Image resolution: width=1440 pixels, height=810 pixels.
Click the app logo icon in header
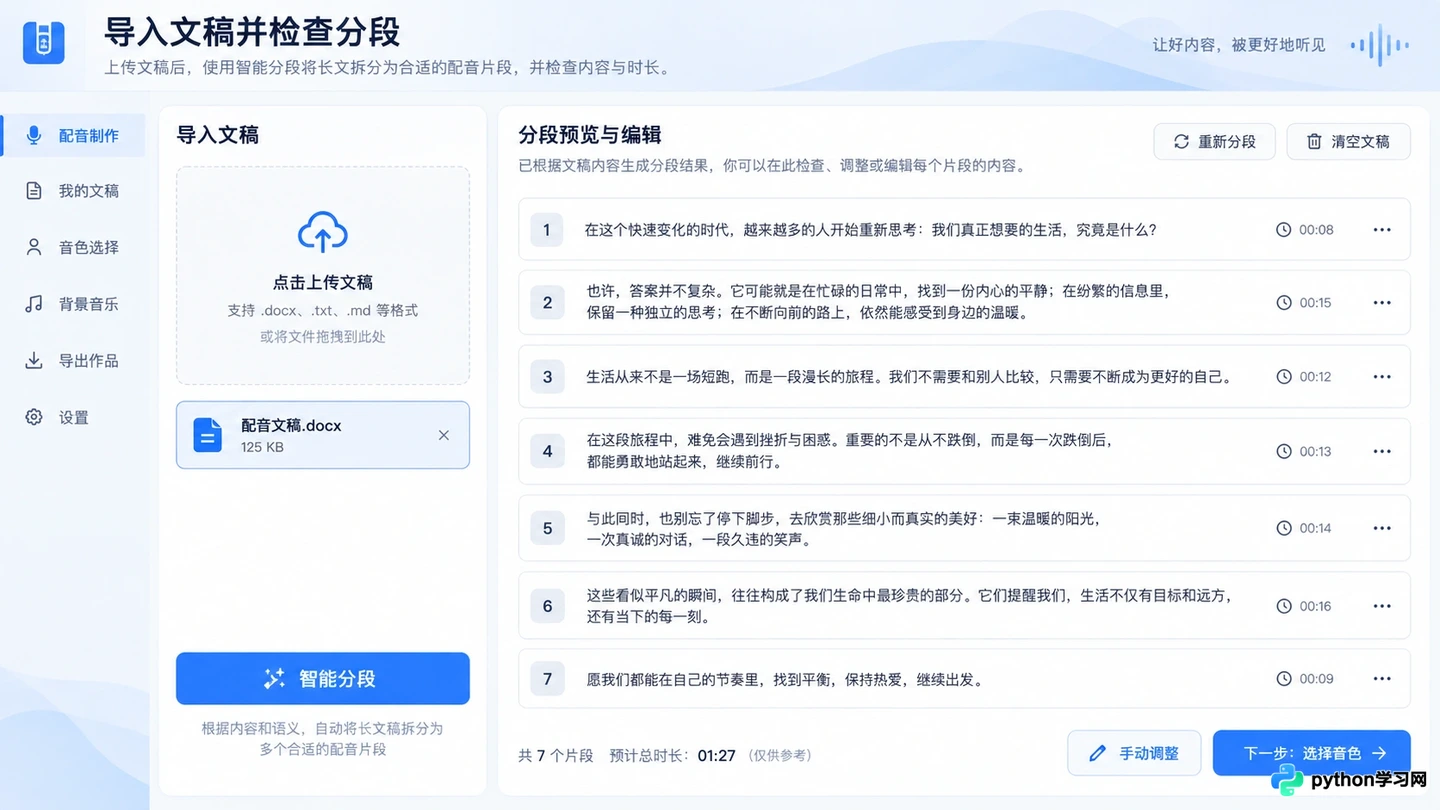click(x=43, y=43)
